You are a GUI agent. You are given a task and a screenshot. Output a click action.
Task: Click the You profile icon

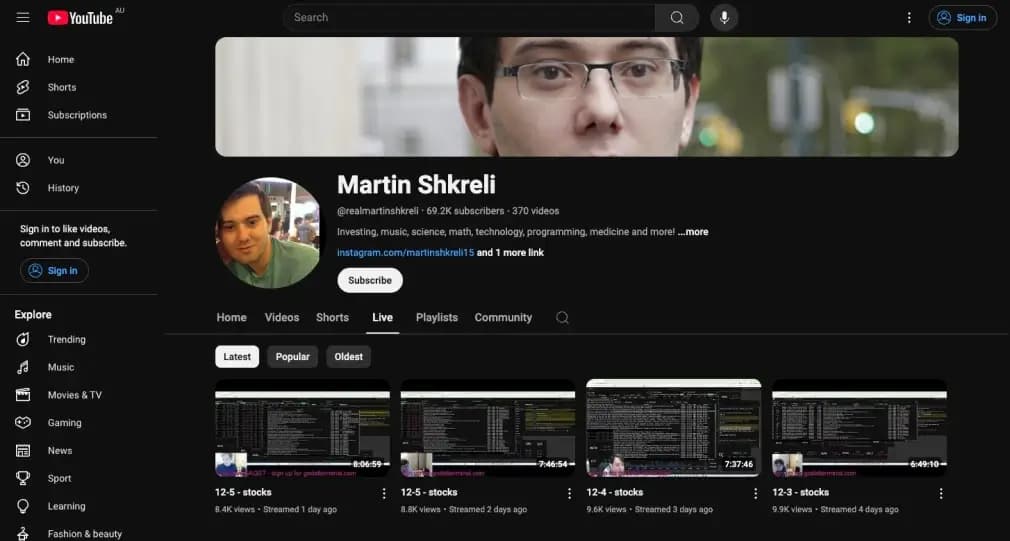[23, 160]
